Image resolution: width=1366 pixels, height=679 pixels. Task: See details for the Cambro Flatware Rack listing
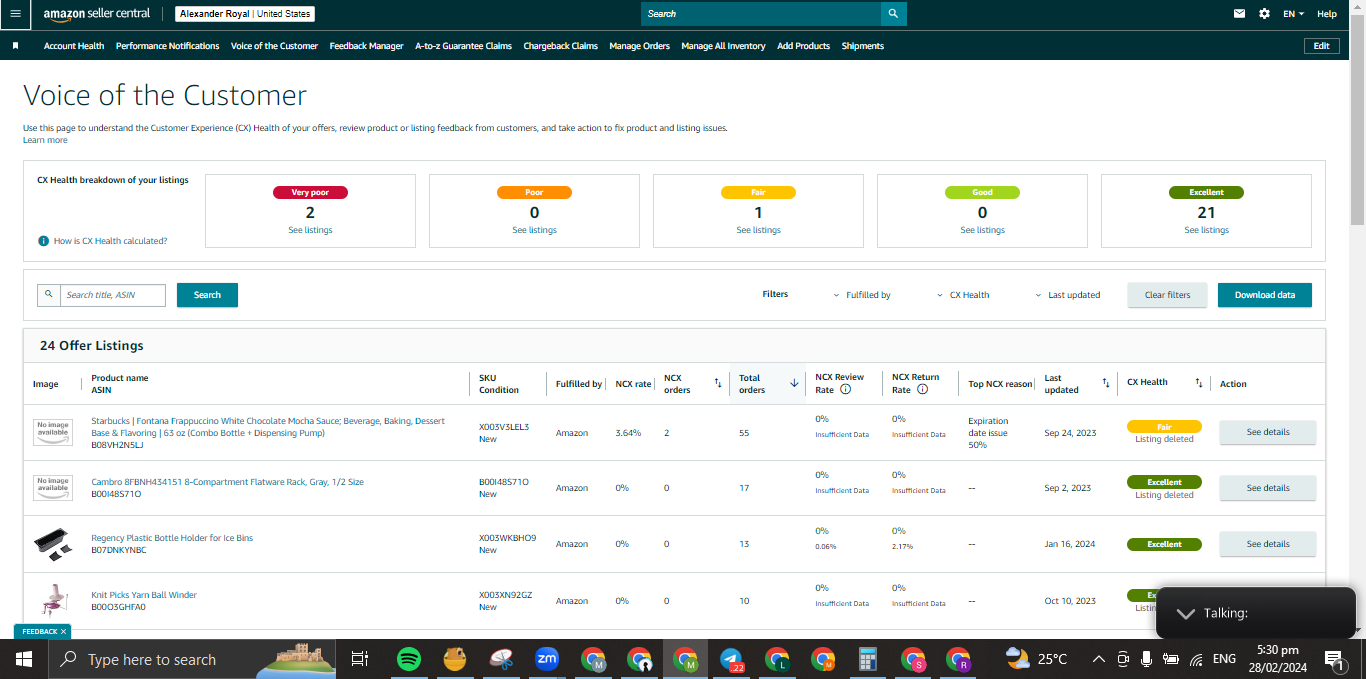(1267, 488)
